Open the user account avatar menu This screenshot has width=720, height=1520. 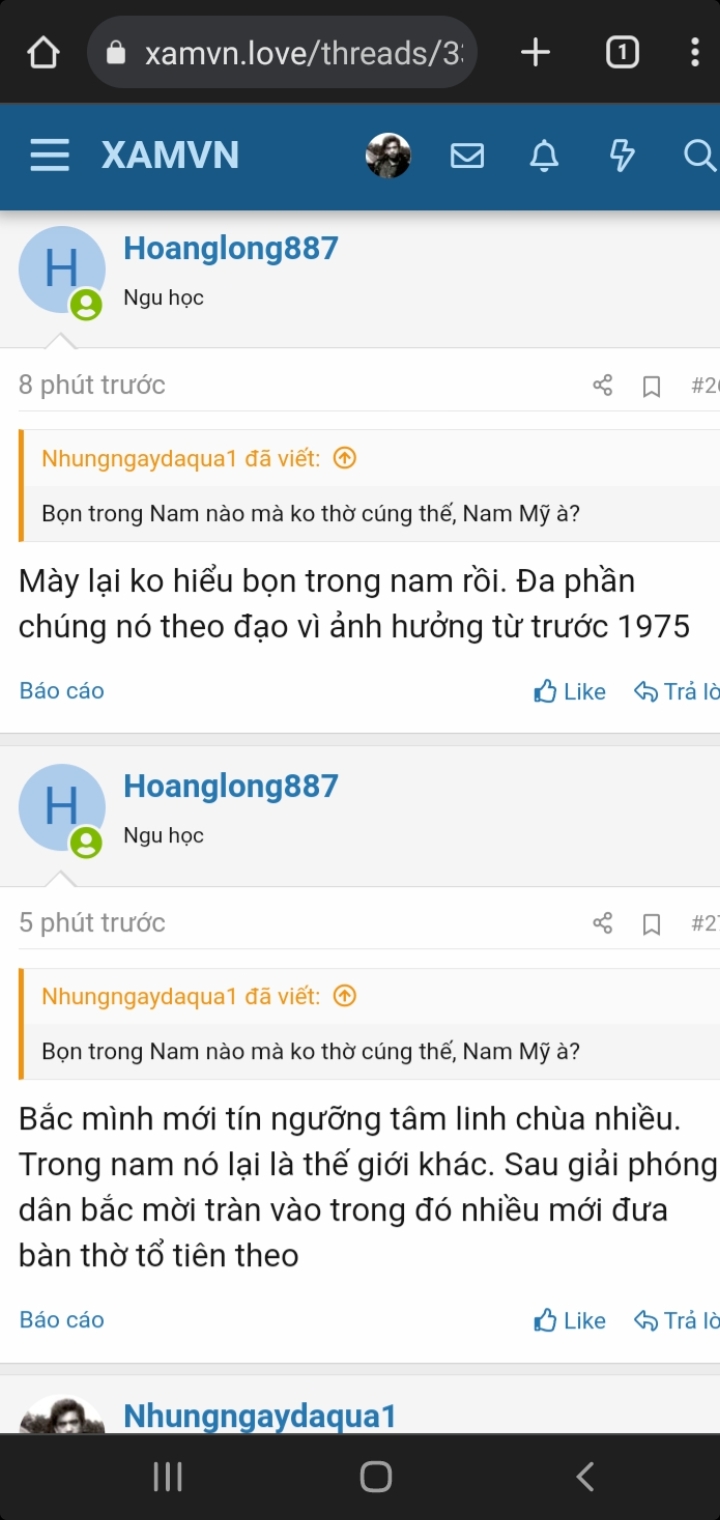(388, 156)
